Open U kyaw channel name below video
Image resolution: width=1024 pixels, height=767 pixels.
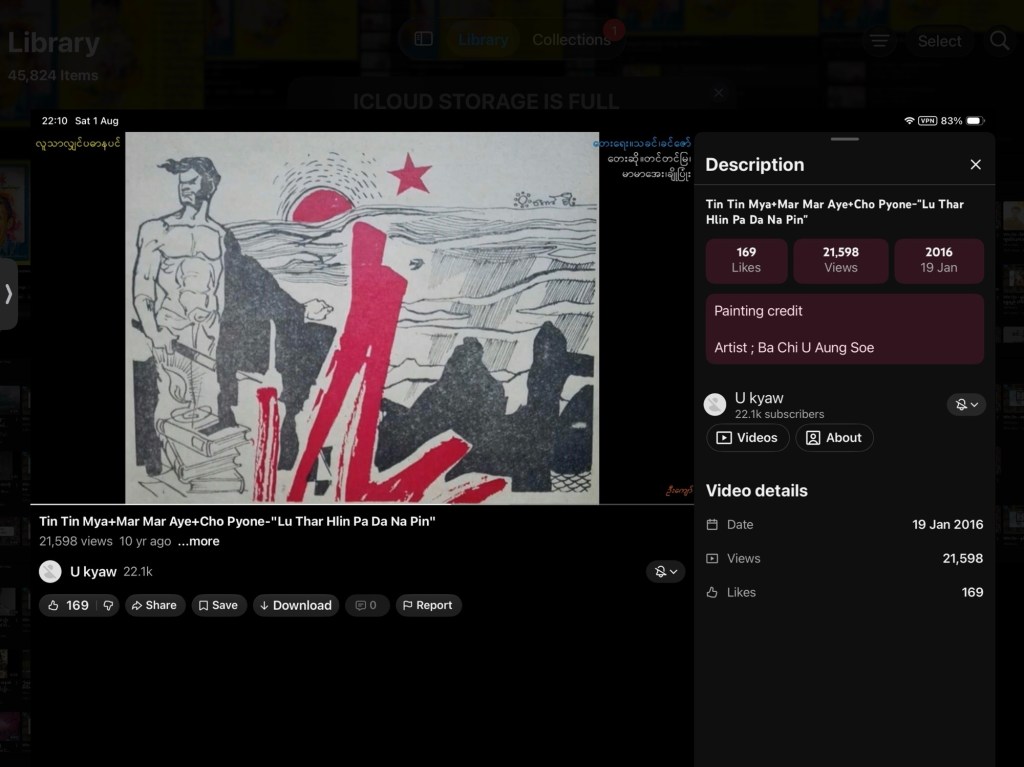pos(93,572)
